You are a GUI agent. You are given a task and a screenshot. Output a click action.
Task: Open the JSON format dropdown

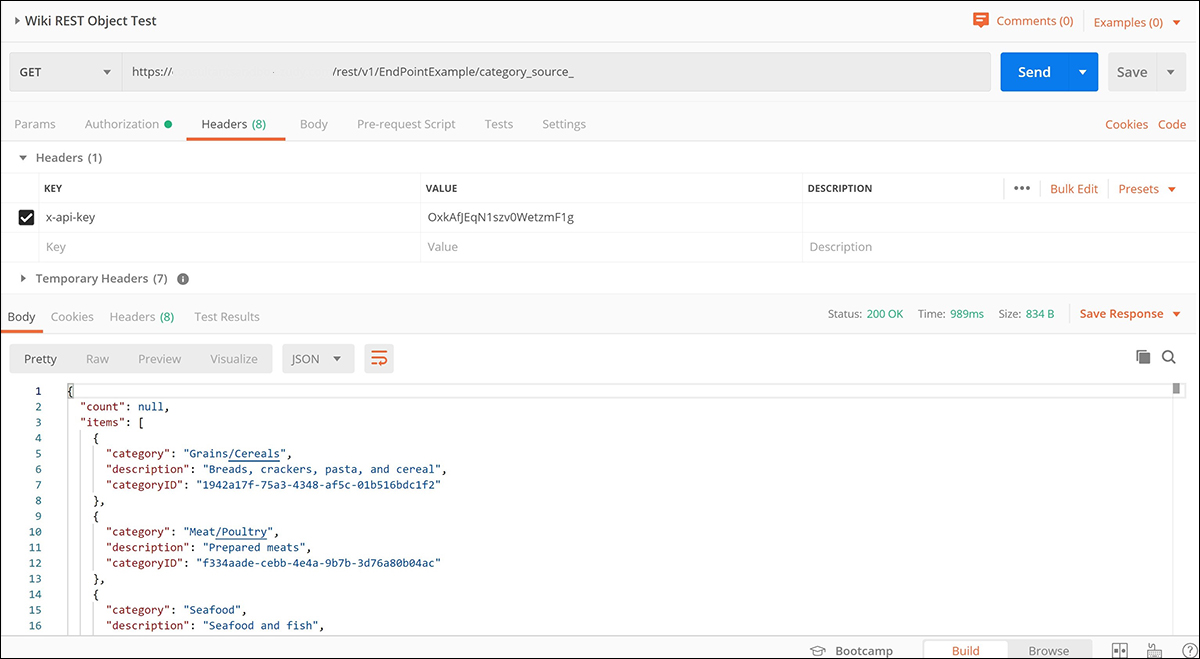318,359
